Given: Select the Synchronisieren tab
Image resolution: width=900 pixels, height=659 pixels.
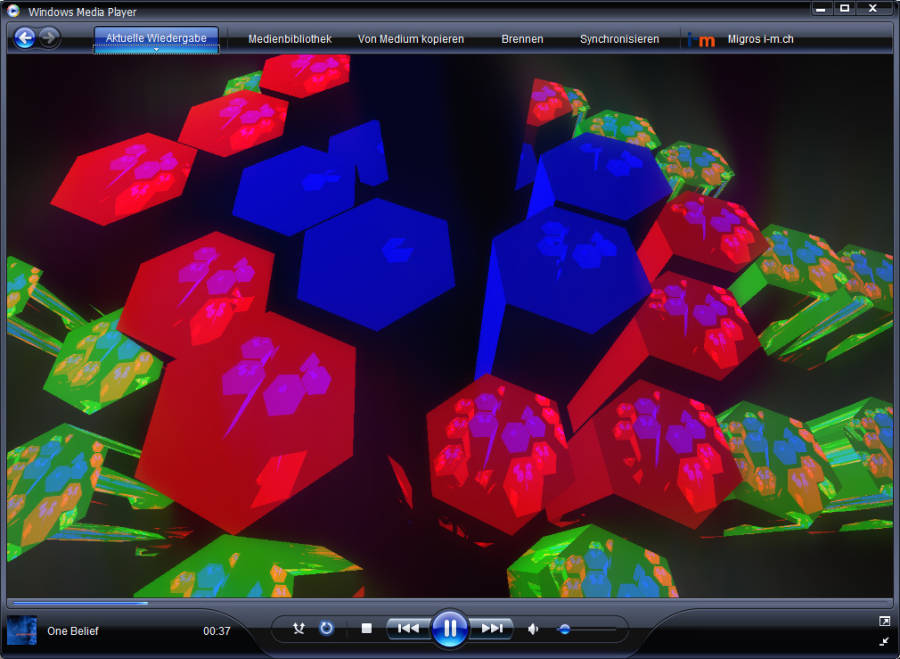Looking at the screenshot, I should 619,39.
